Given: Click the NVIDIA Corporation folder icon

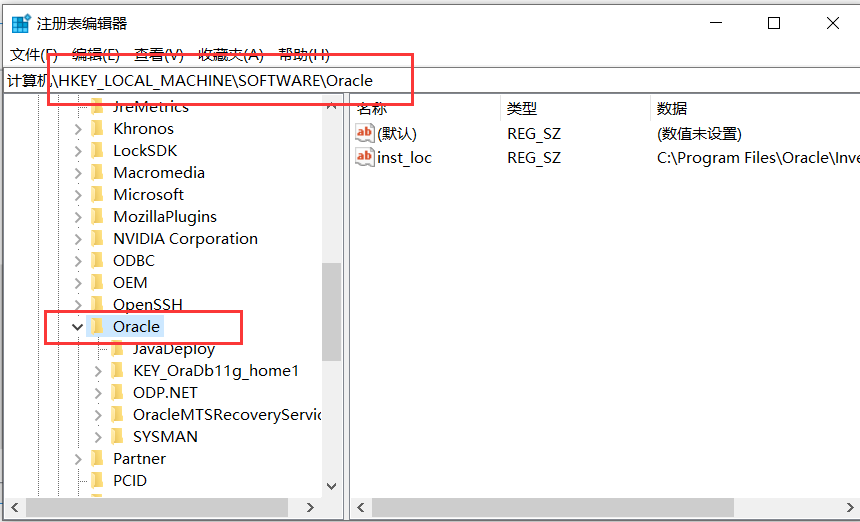Looking at the screenshot, I should pyautogui.click(x=97, y=239).
